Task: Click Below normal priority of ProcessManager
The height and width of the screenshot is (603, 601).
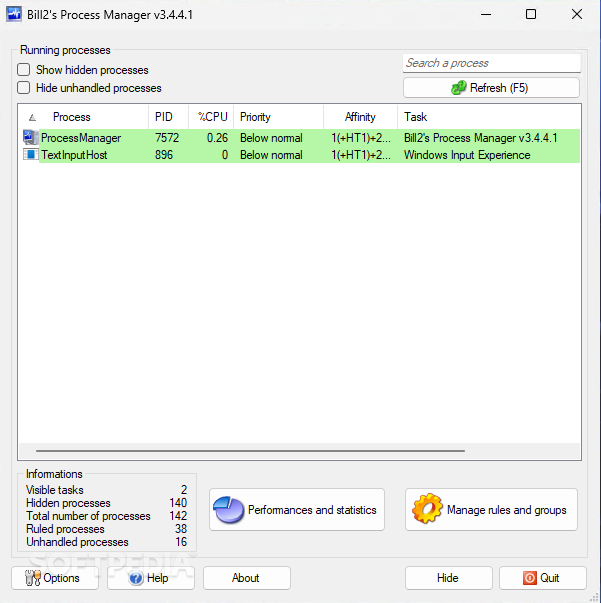Action: coord(271,138)
